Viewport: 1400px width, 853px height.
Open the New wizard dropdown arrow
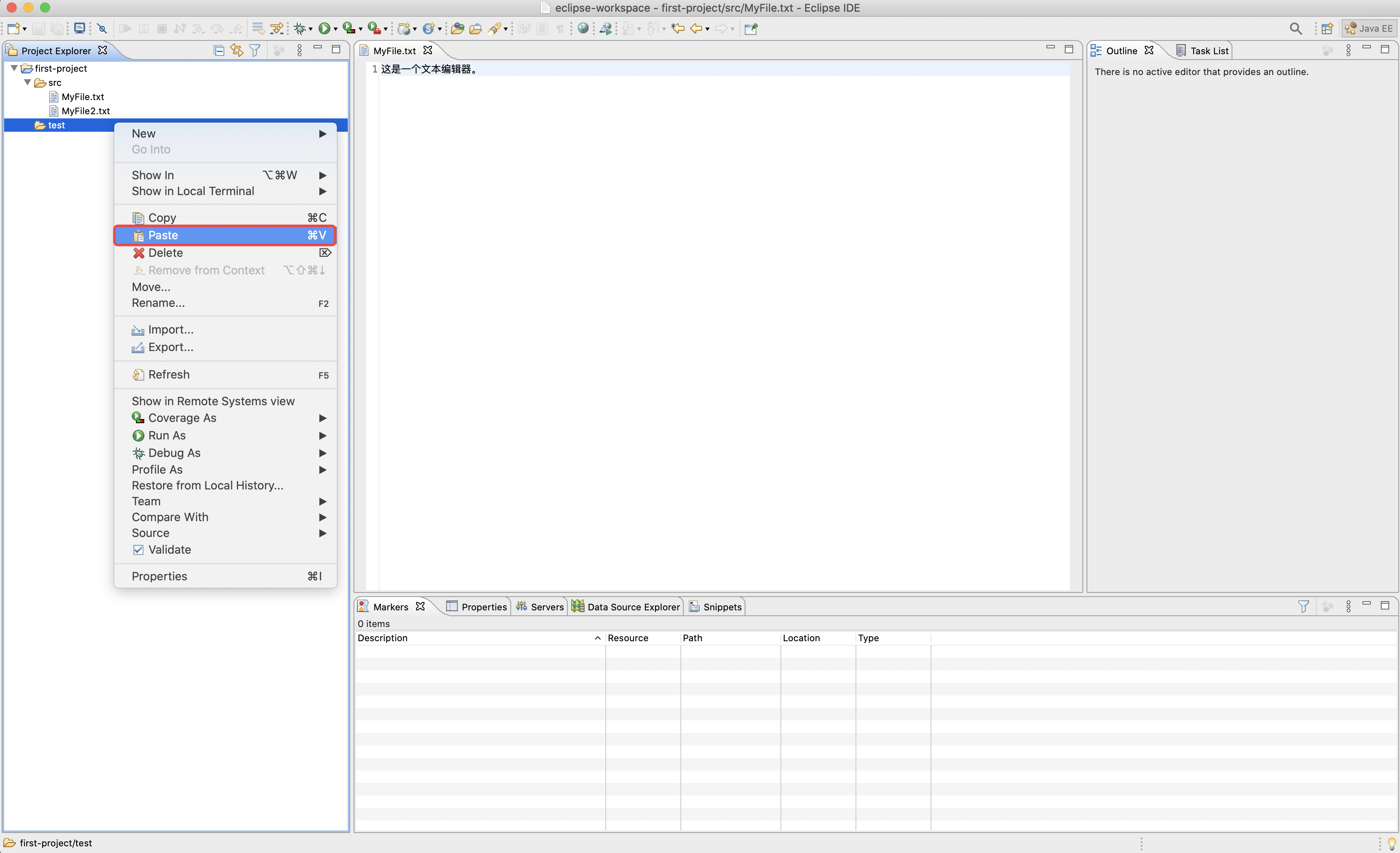point(25,29)
